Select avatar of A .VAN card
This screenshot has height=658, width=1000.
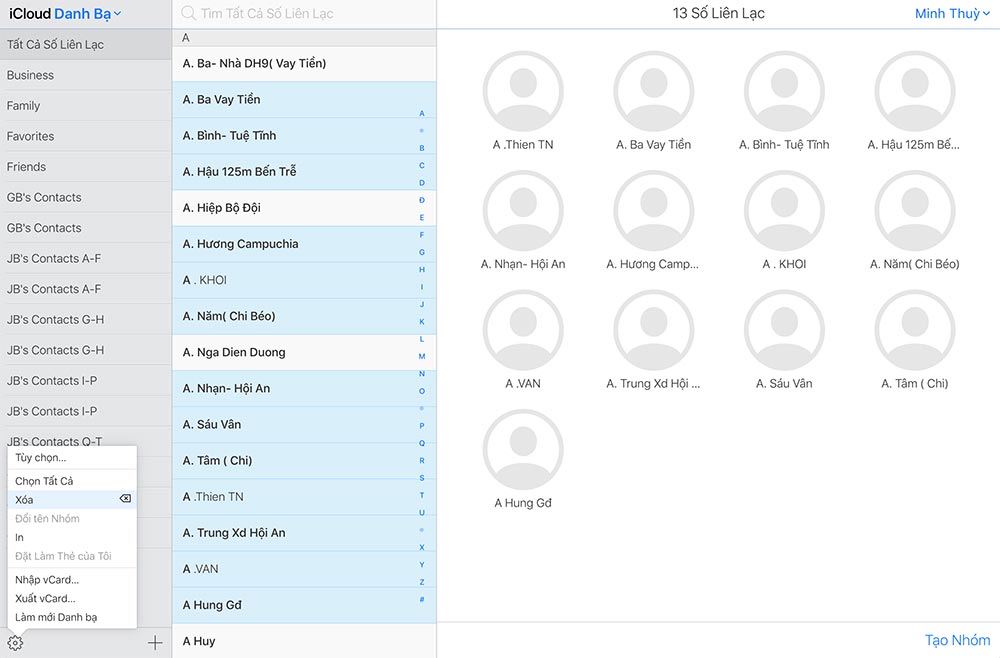tap(523, 330)
